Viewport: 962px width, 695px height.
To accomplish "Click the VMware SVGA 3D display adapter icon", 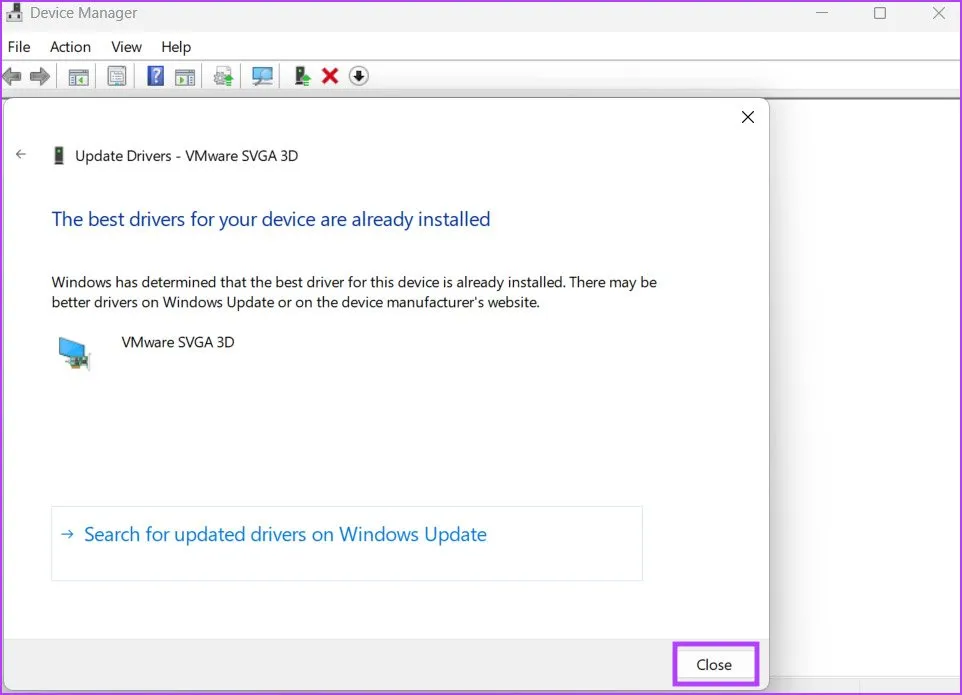I will (x=75, y=353).
